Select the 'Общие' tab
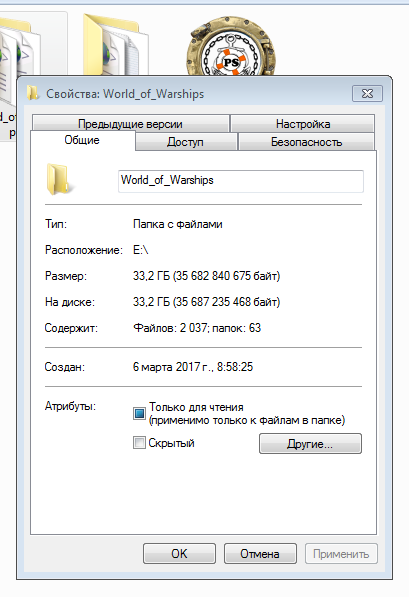Image resolution: width=409 pixels, height=597 pixels. click(82, 140)
